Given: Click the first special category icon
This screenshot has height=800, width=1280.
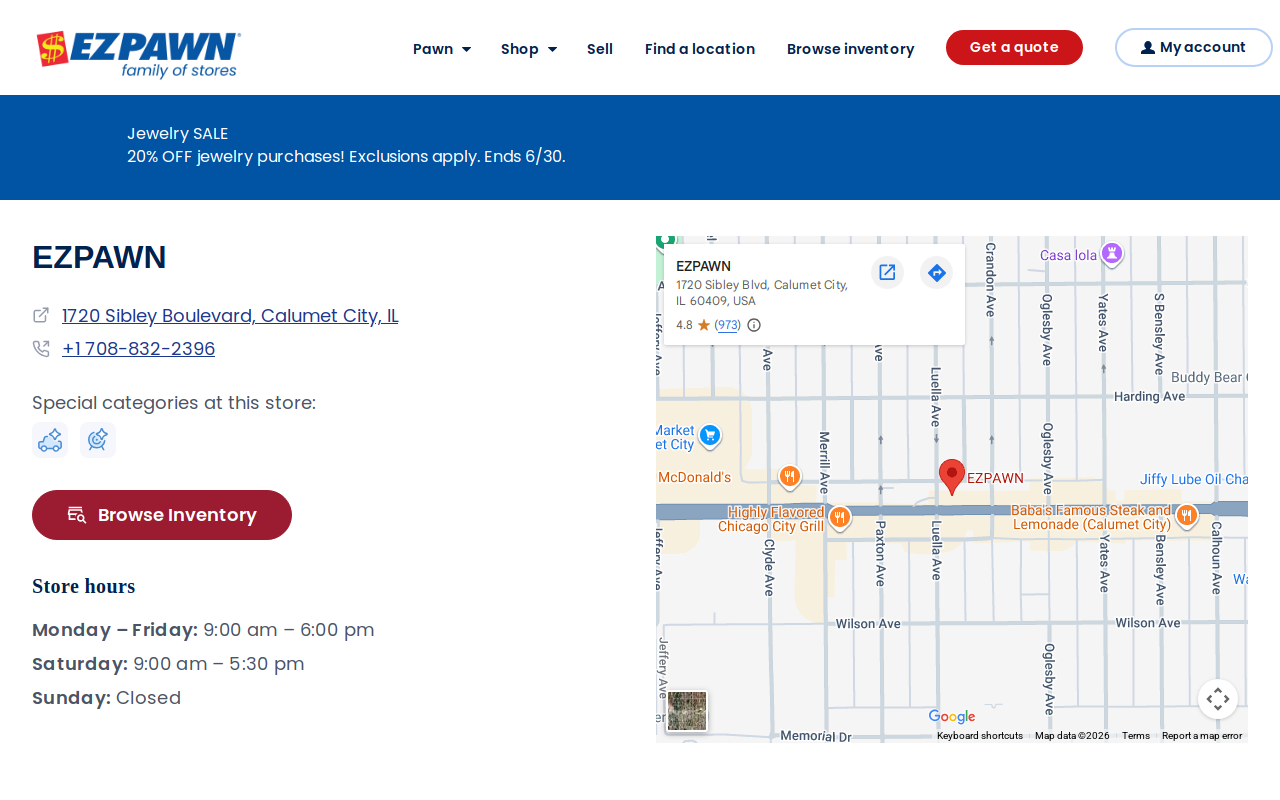Looking at the screenshot, I should (50, 440).
